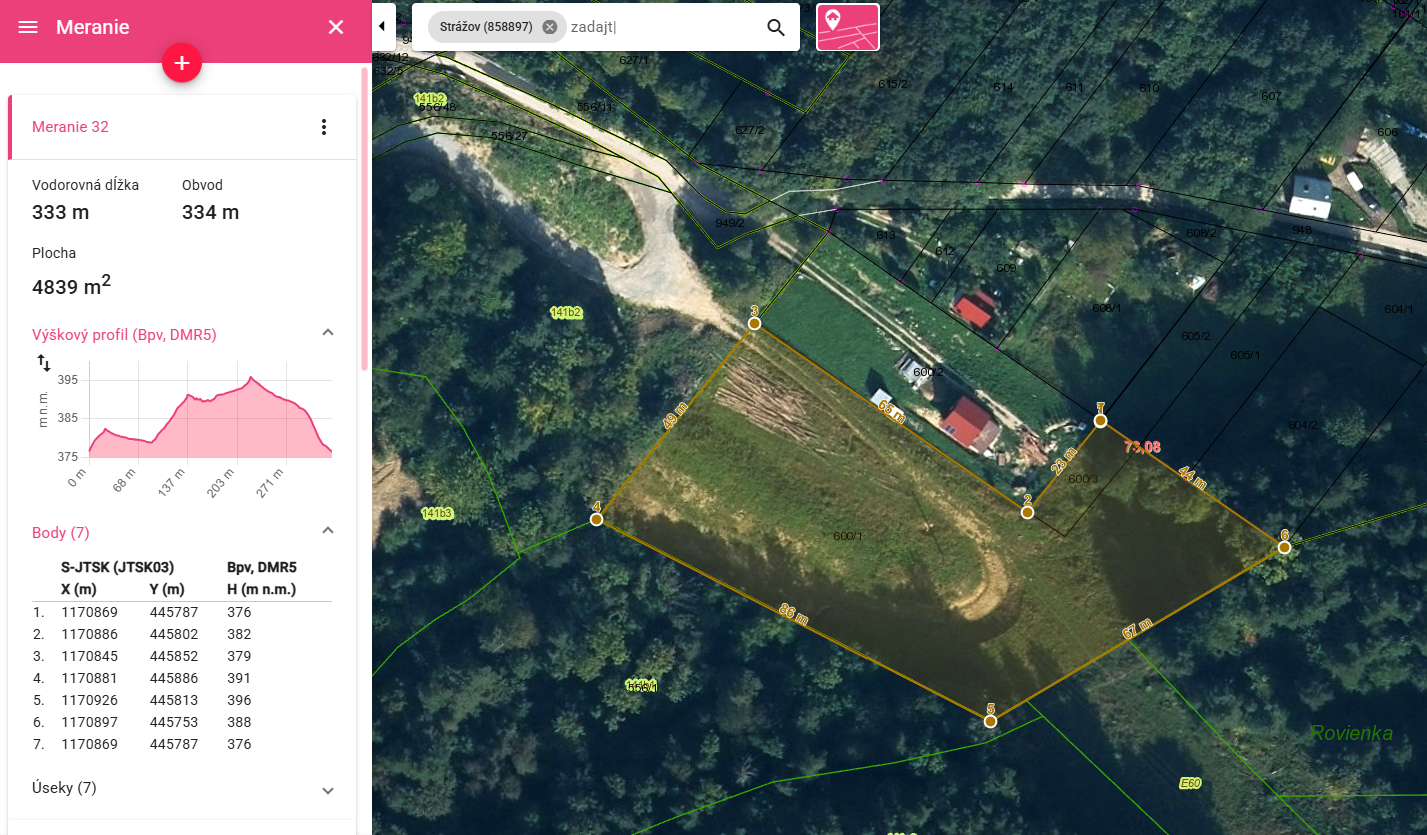This screenshot has height=835, width=1427.
Task: Click the peak of the elevation profile chart
Action: [x=250, y=378]
